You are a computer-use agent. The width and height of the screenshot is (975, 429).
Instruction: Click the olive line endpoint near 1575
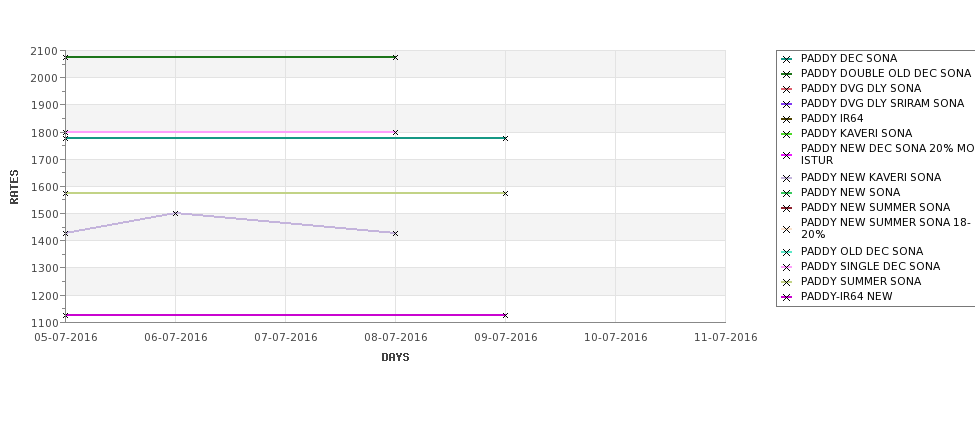click(505, 193)
